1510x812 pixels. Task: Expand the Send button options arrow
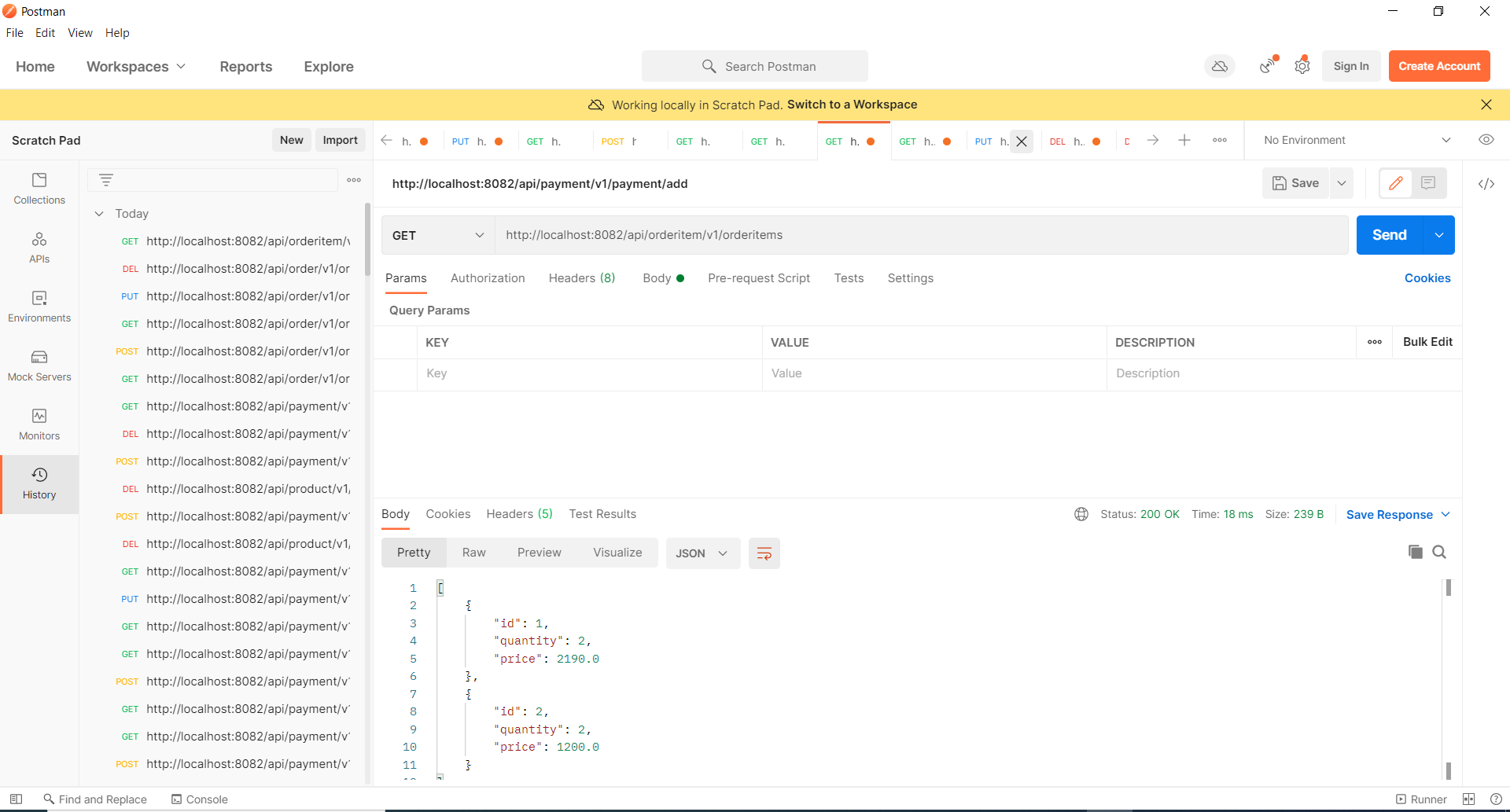(x=1439, y=235)
